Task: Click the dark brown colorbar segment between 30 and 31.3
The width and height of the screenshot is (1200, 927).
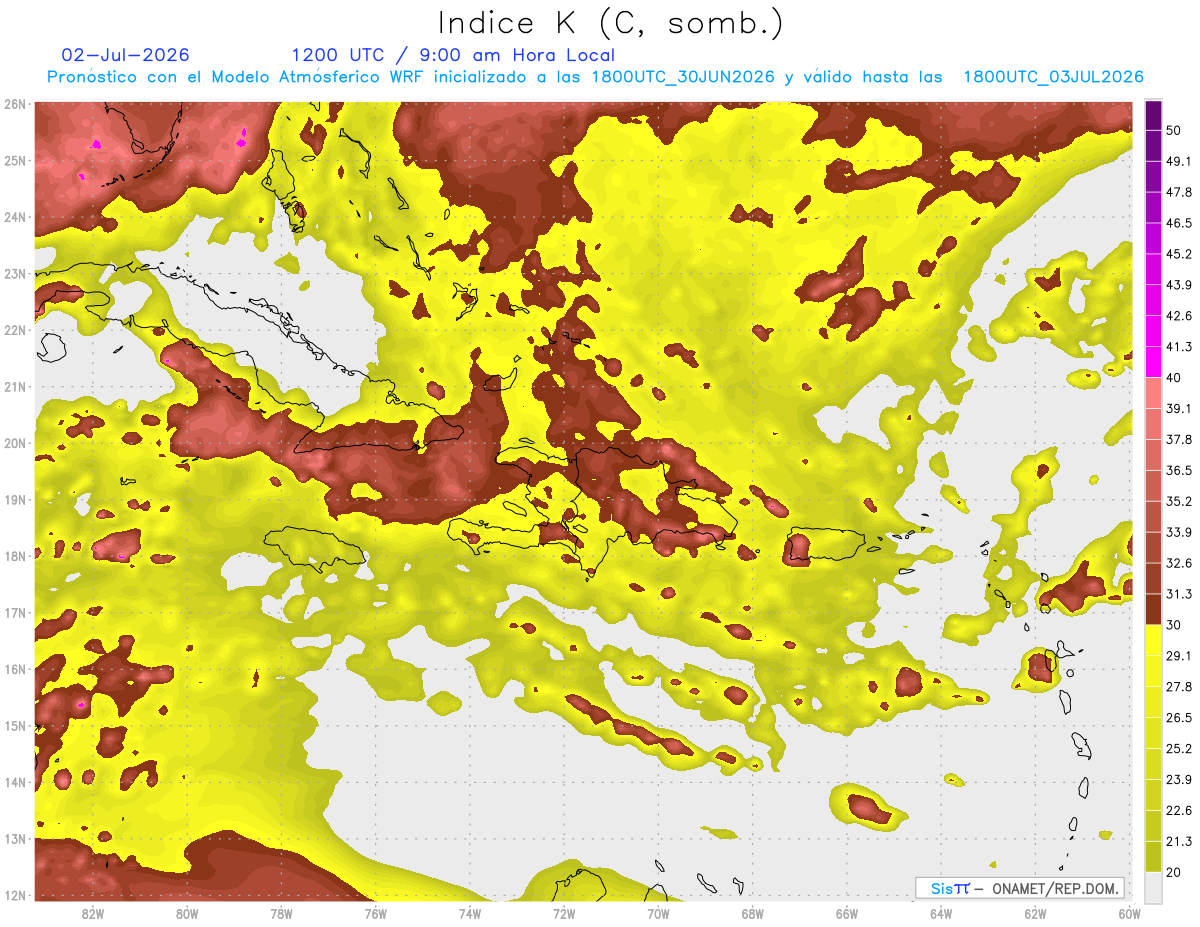Action: click(x=1154, y=609)
